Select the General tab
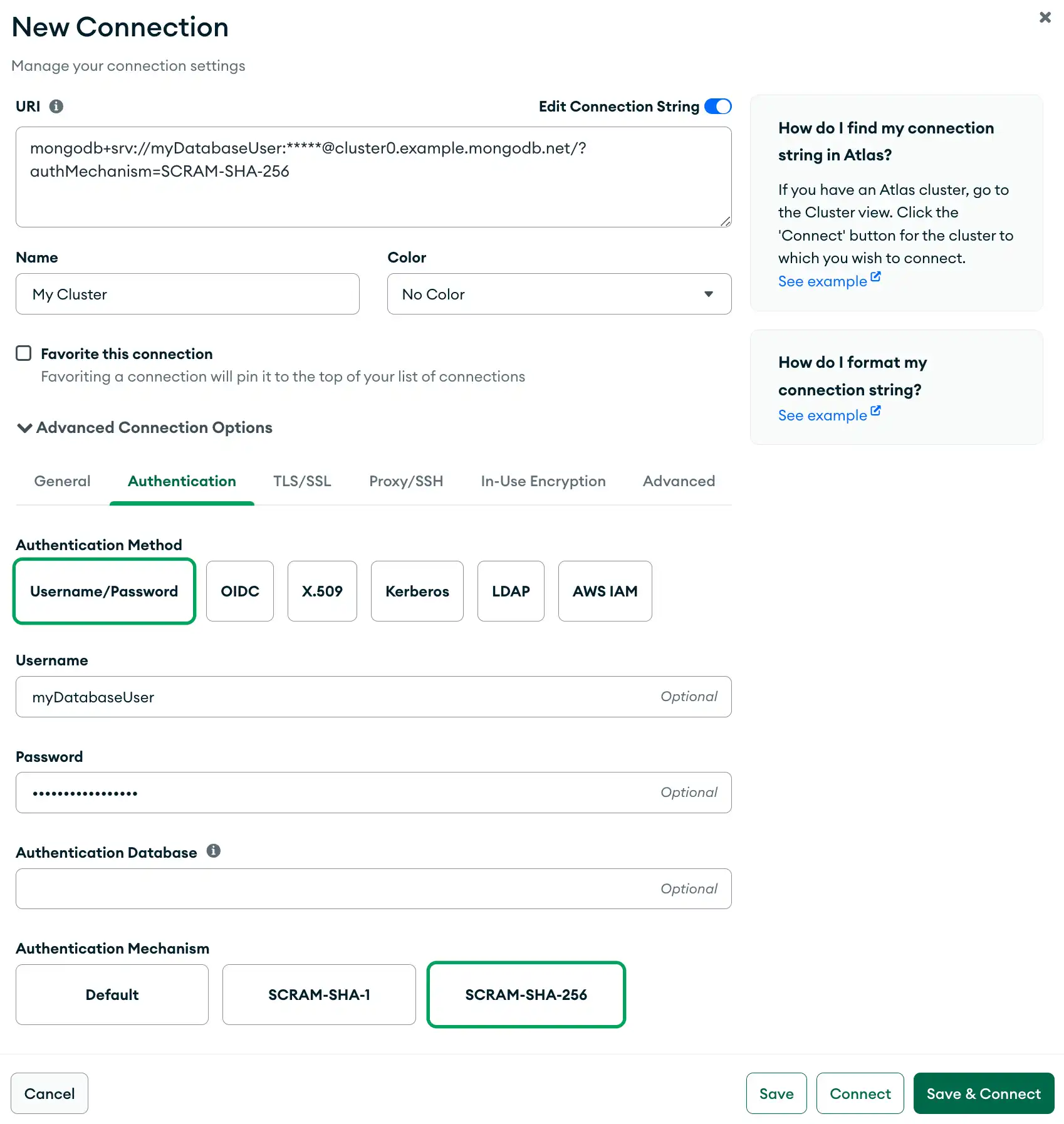 point(61,481)
